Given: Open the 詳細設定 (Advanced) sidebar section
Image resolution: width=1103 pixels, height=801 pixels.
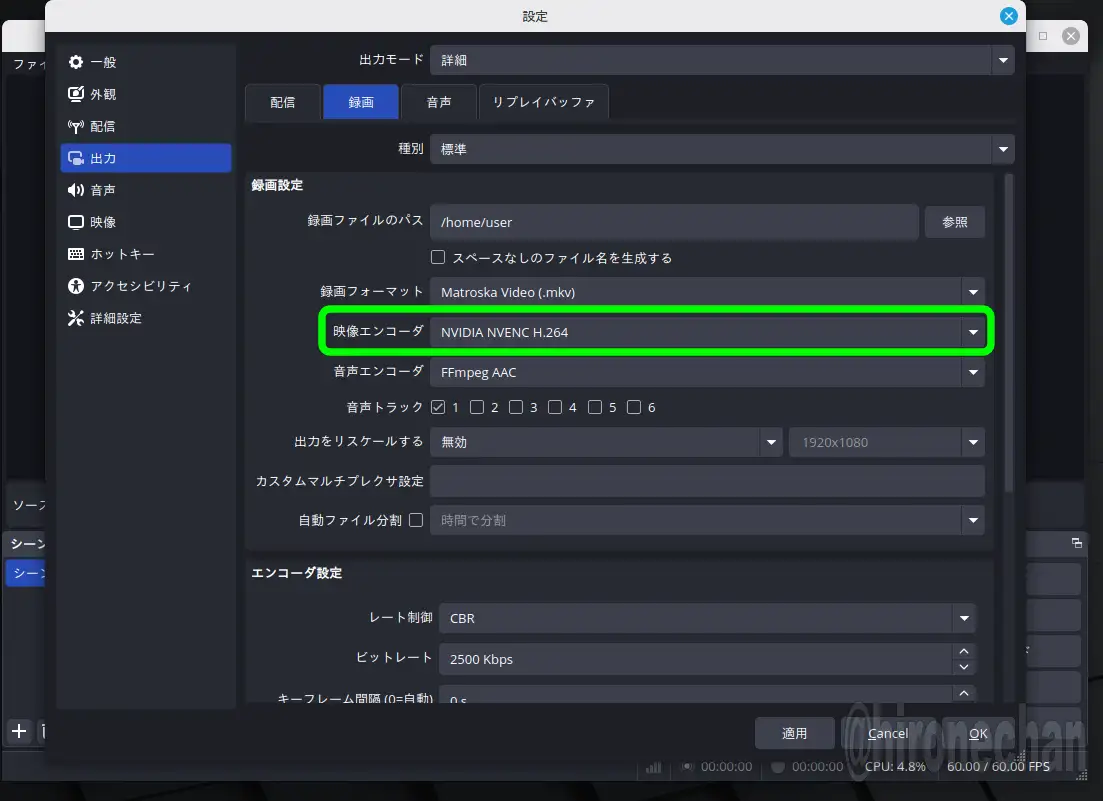Looking at the screenshot, I should 116,318.
